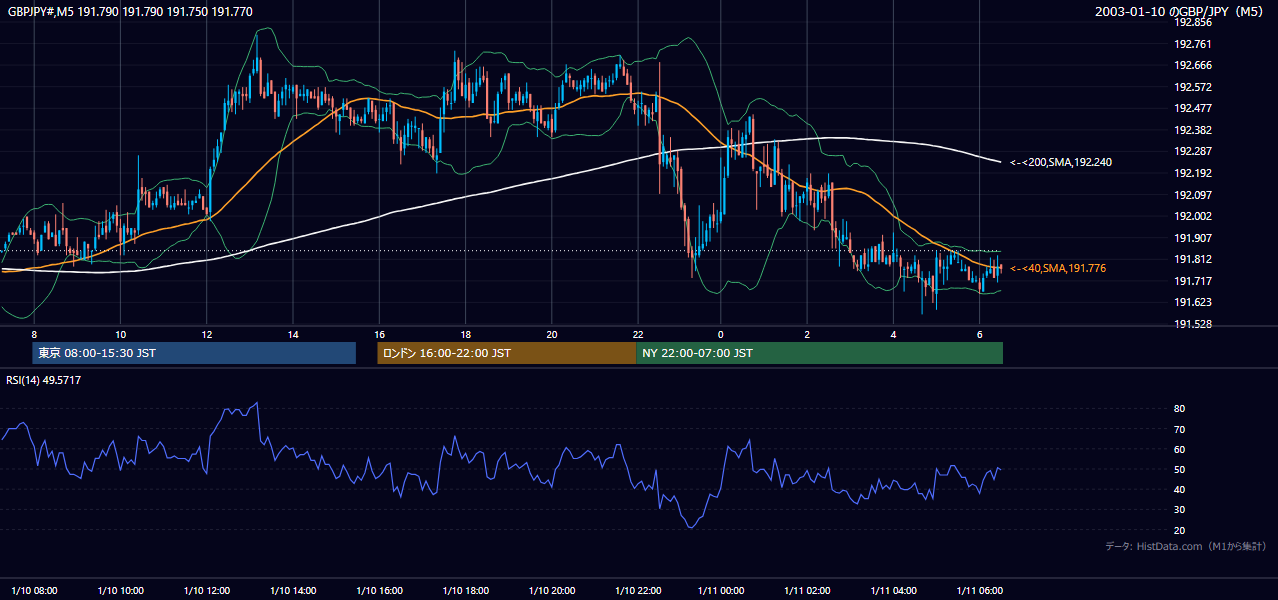1278x600 pixels.
Task: Click price axis label 192.666
Action: [x=1192, y=65]
